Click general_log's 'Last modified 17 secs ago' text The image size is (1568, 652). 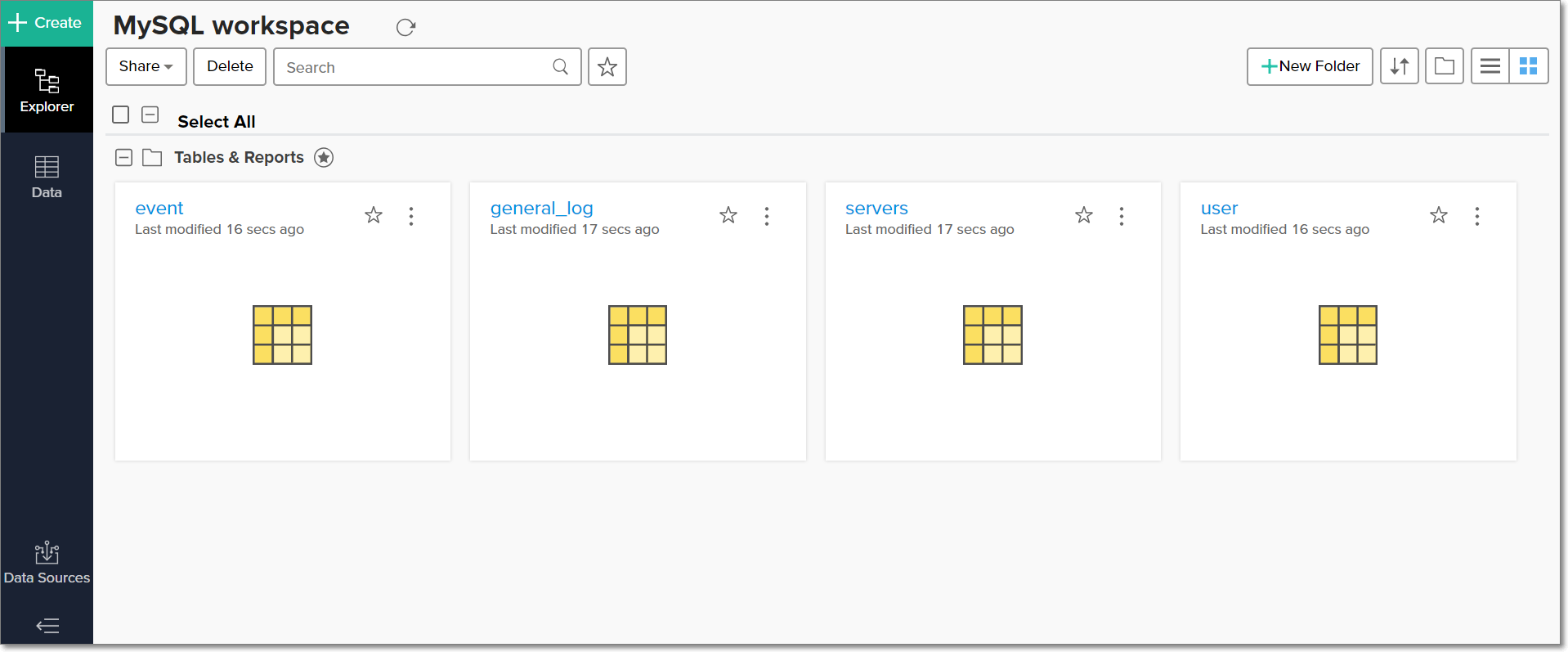click(x=575, y=230)
